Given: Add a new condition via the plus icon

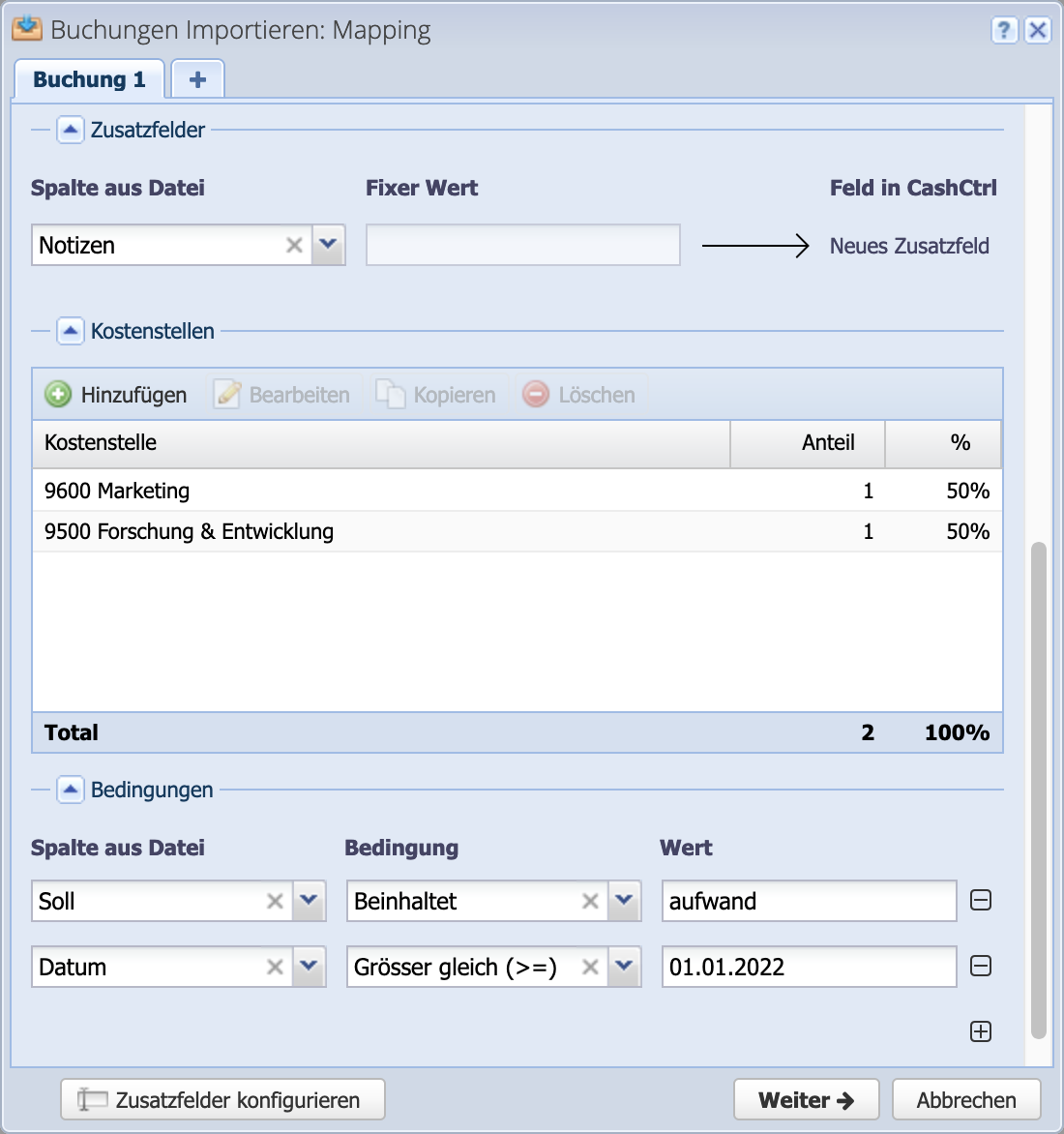Looking at the screenshot, I should pos(980,1030).
